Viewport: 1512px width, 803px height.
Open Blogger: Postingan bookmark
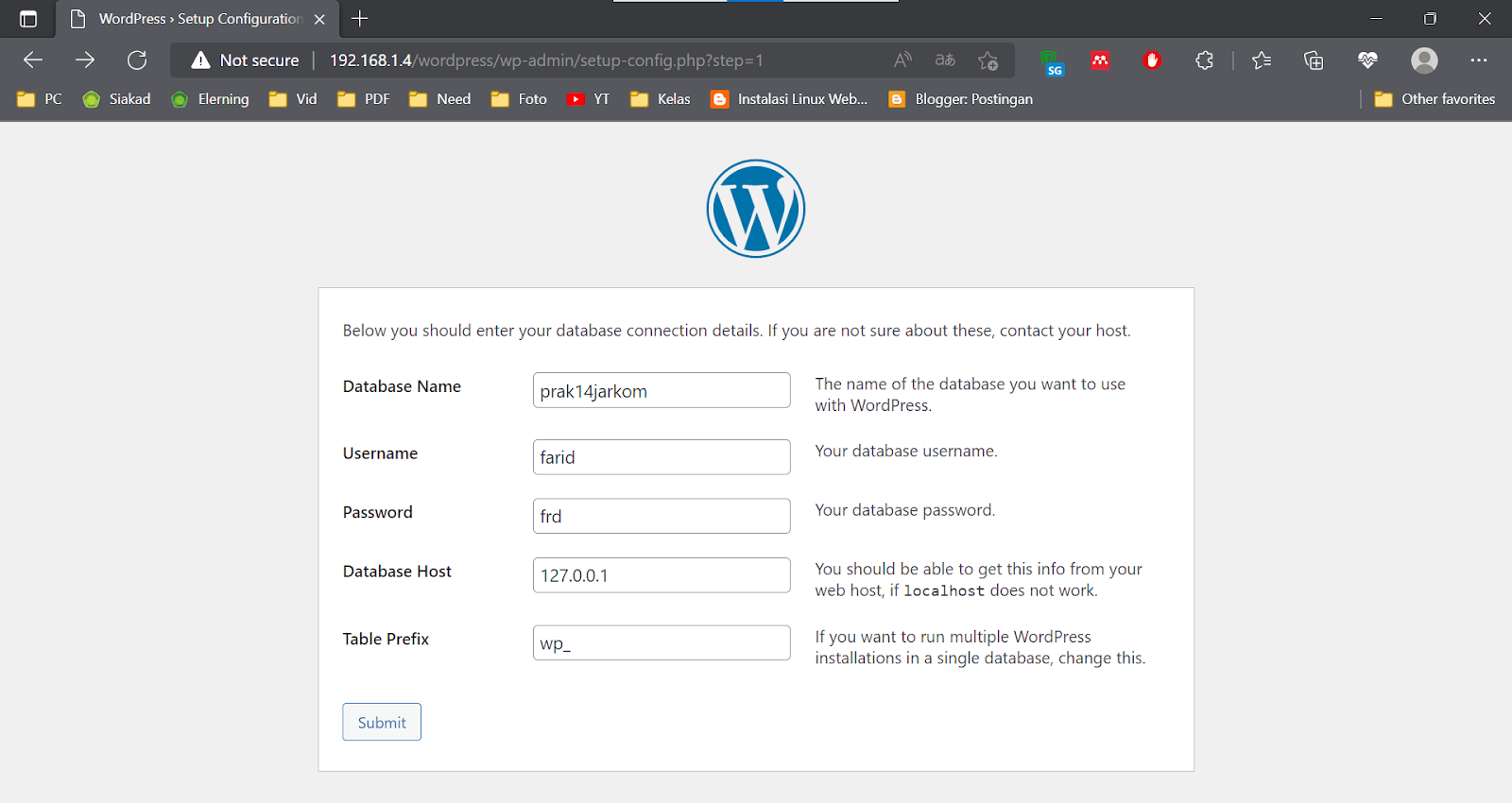961,99
